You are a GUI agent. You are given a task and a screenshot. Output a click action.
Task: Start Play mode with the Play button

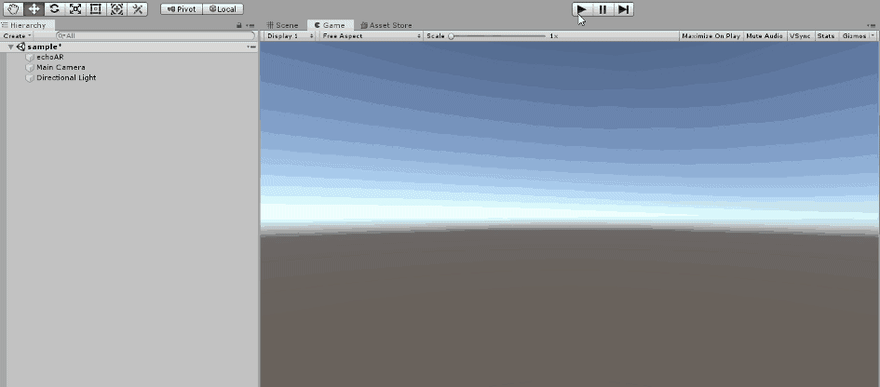click(x=582, y=10)
